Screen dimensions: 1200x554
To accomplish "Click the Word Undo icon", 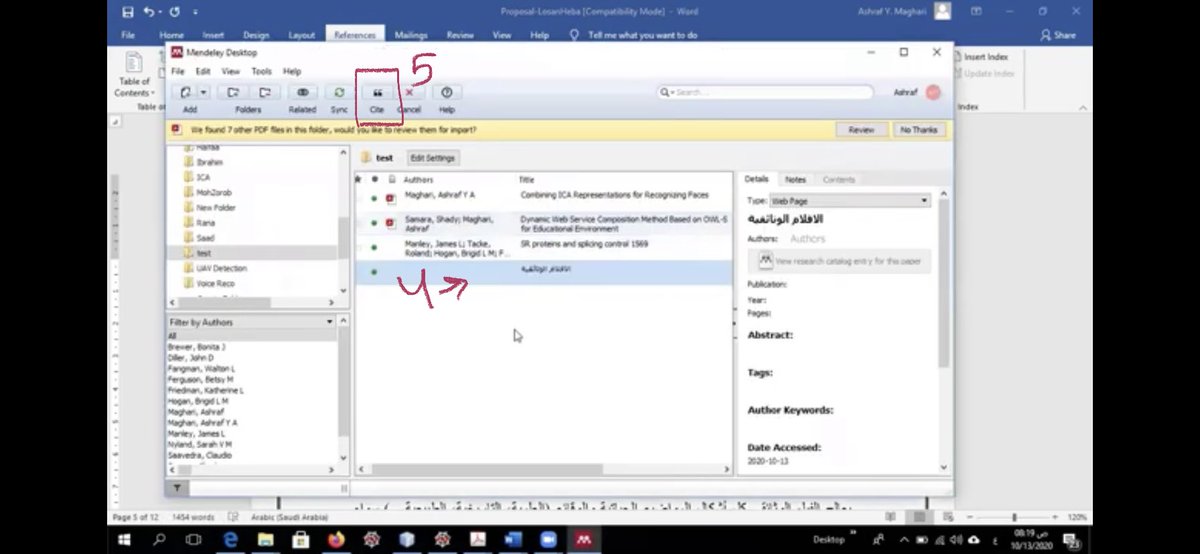I will [x=148, y=12].
